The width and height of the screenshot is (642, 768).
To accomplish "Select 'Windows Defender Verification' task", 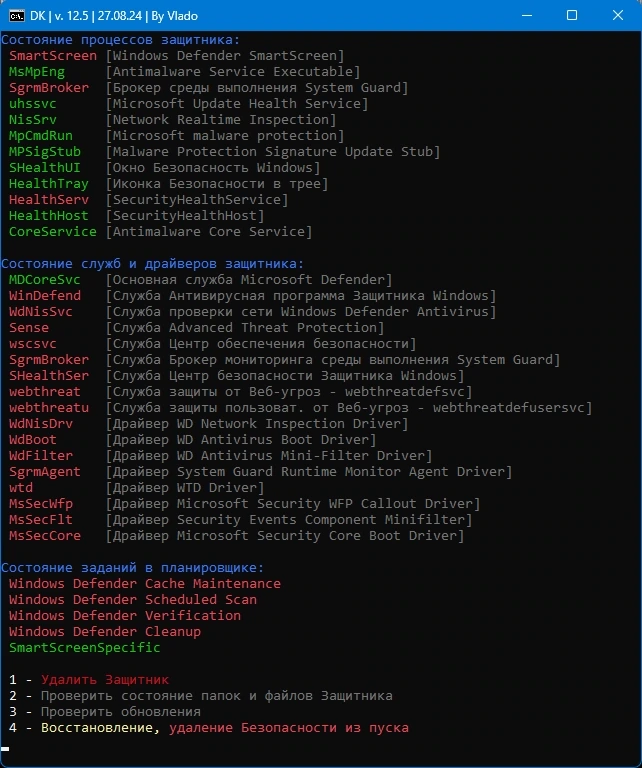I will tap(125, 616).
